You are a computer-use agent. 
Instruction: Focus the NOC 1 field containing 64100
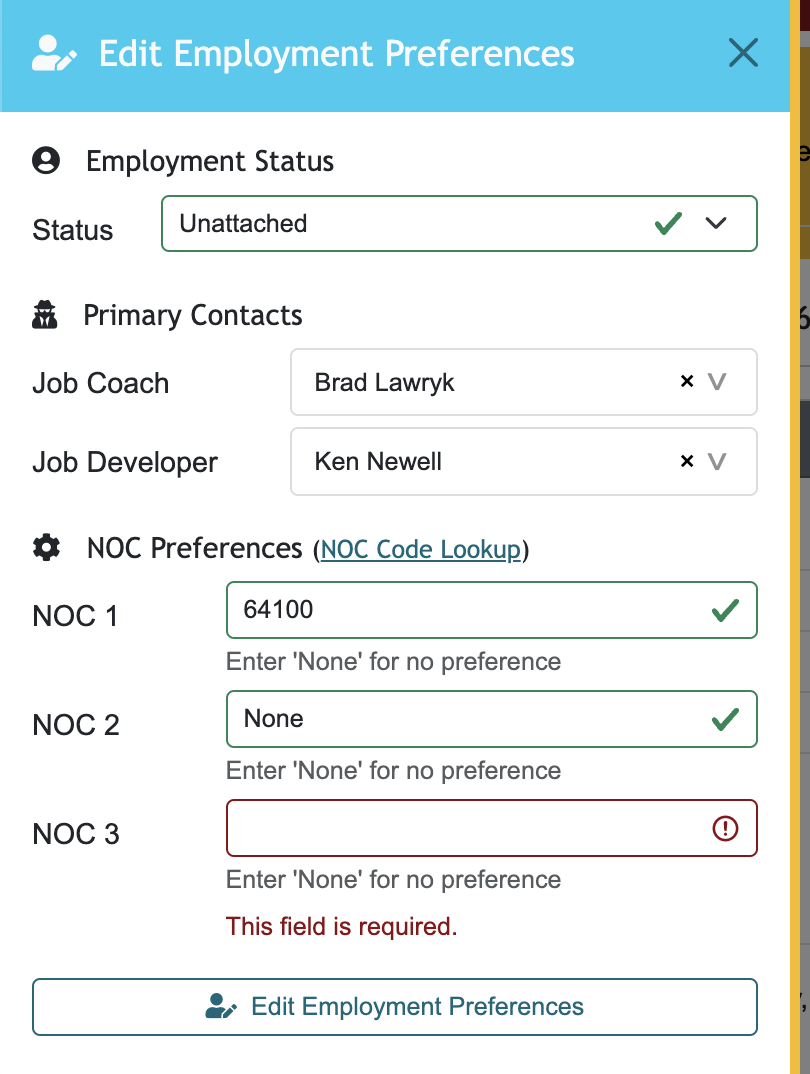click(492, 610)
